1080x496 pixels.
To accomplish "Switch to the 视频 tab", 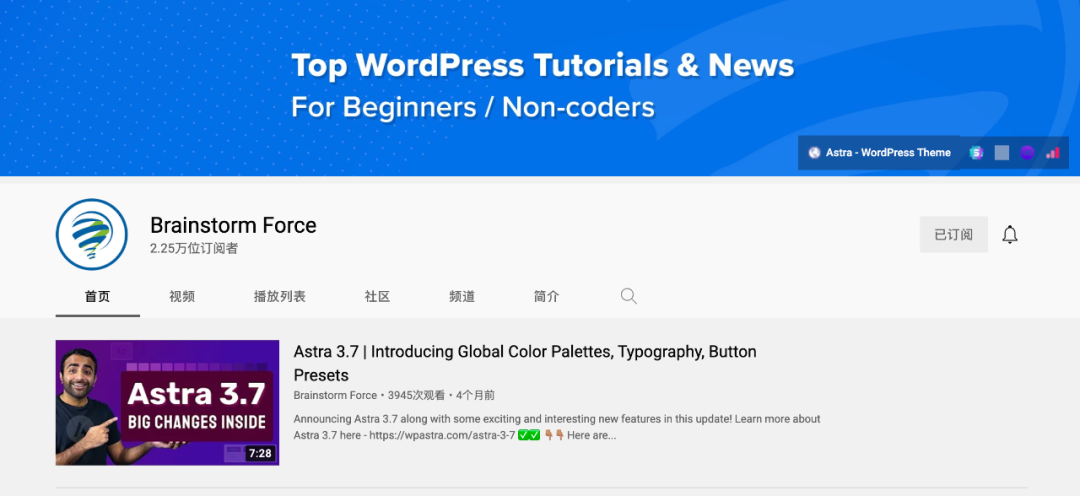I will (182, 297).
